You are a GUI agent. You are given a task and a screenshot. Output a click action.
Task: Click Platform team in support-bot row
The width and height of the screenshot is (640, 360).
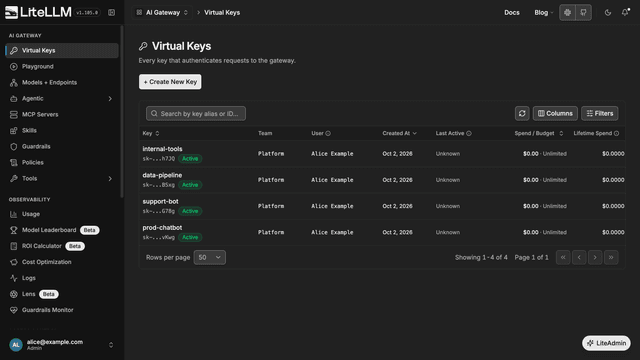coord(271,206)
